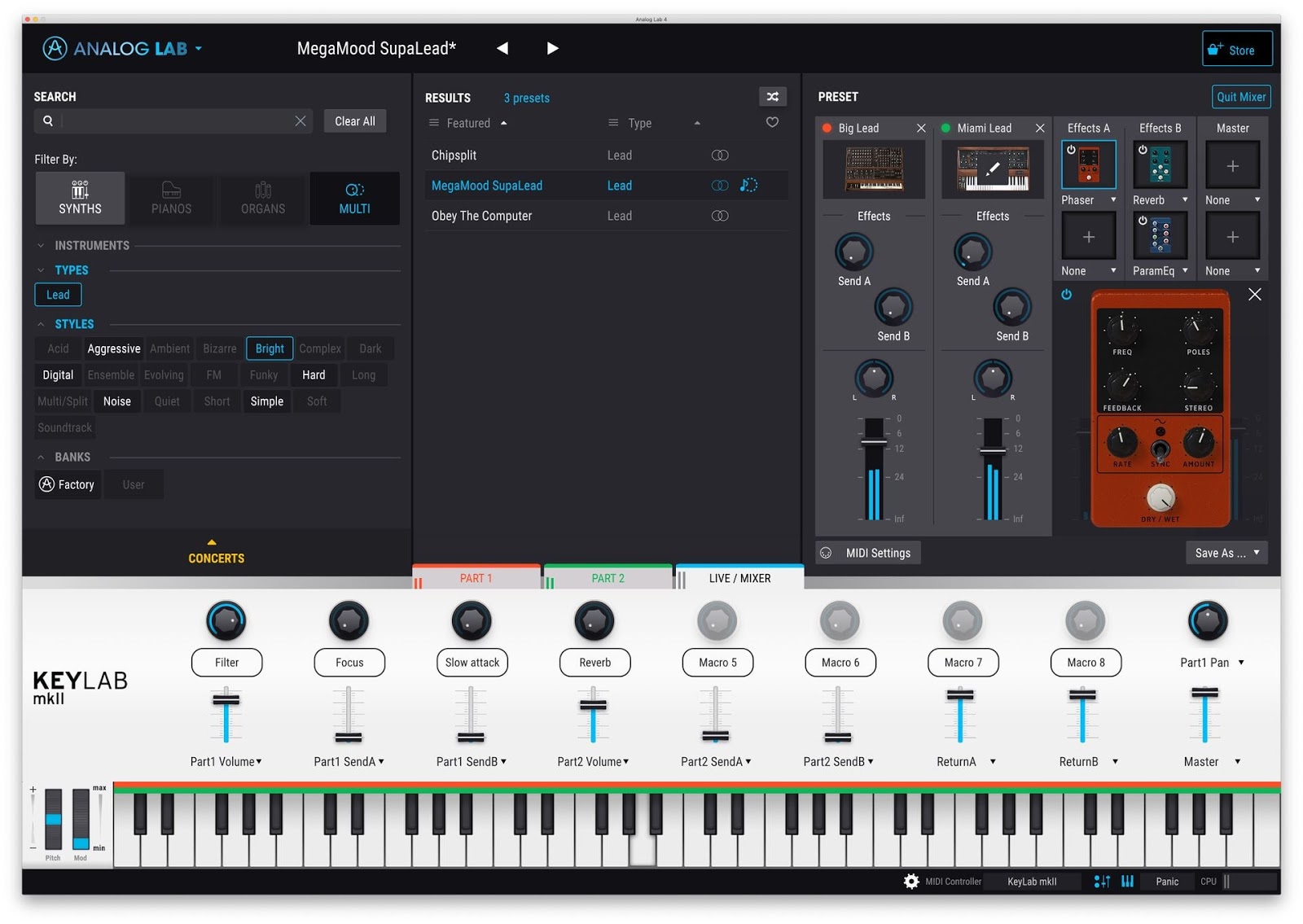Click the Clear All button
The image size is (1303, 924).
[x=355, y=121]
